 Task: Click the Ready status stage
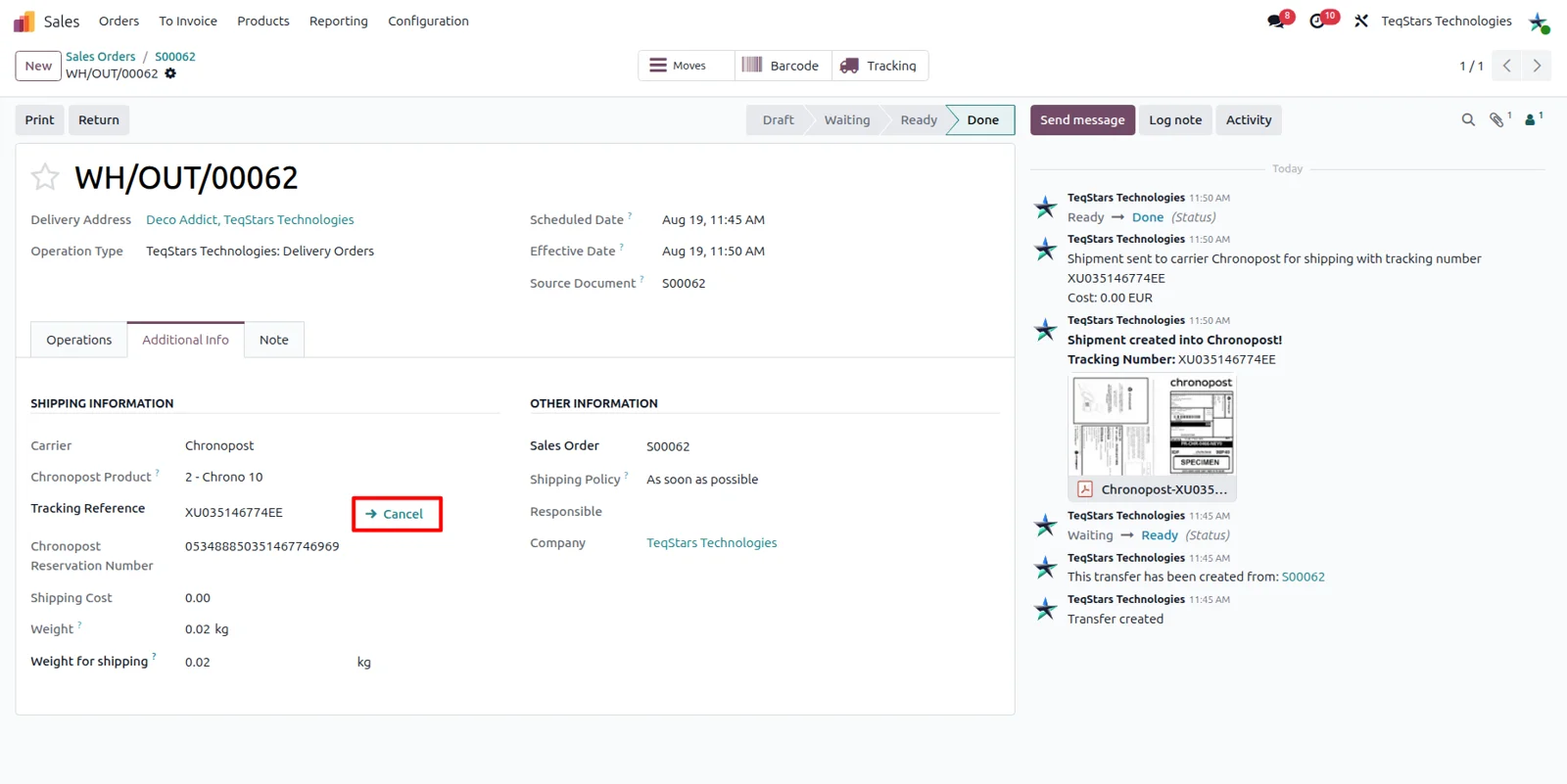[x=919, y=120]
